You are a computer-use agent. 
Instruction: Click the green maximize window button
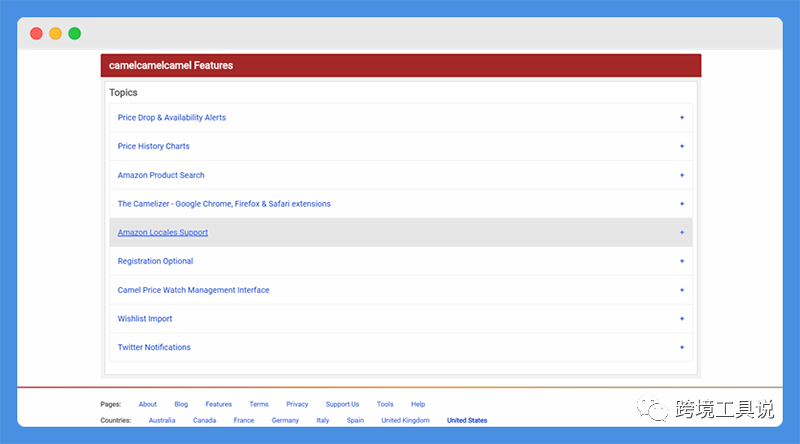74,34
